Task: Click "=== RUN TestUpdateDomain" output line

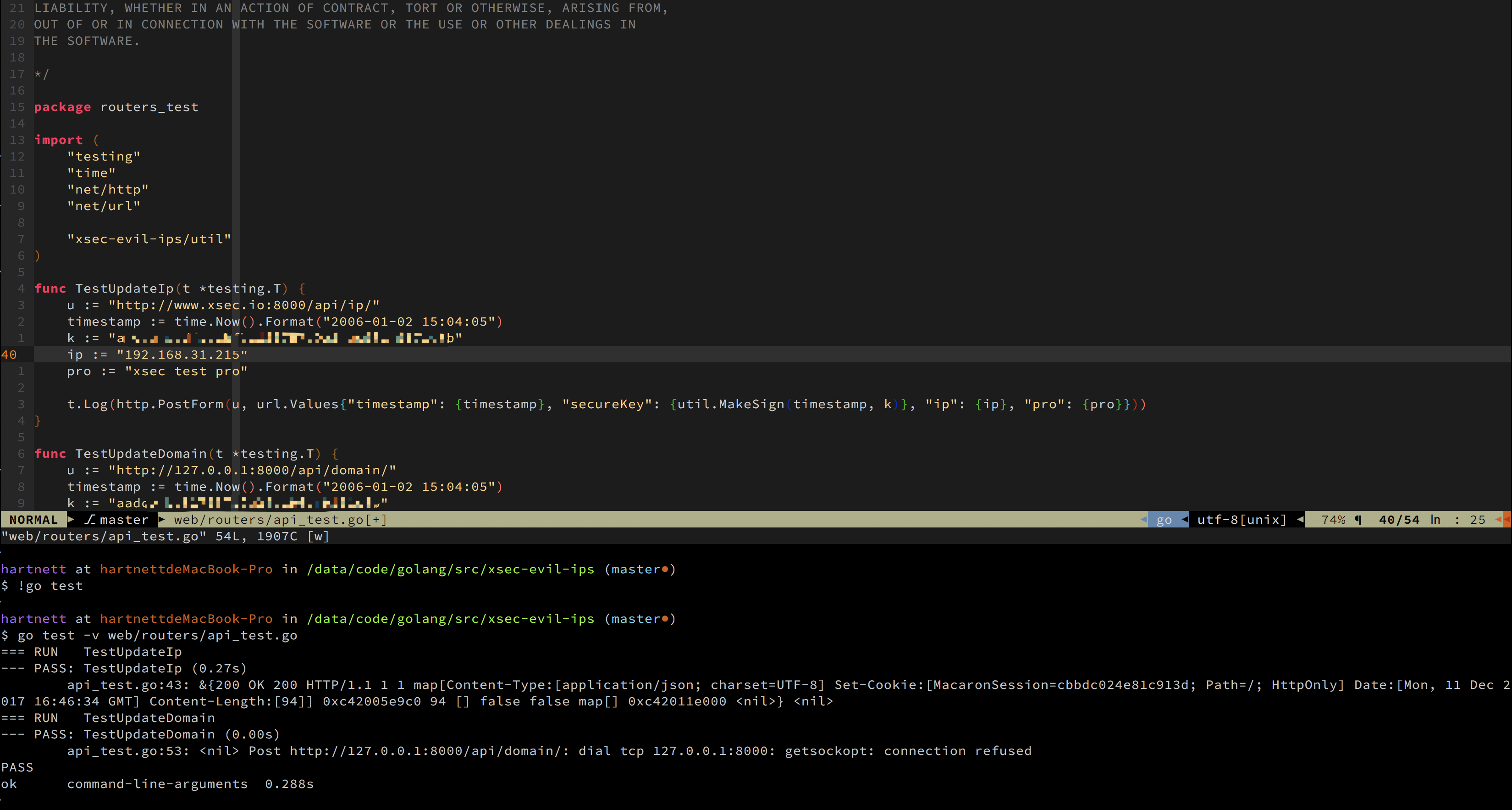Action: pyautogui.click(x=108, y=717)
